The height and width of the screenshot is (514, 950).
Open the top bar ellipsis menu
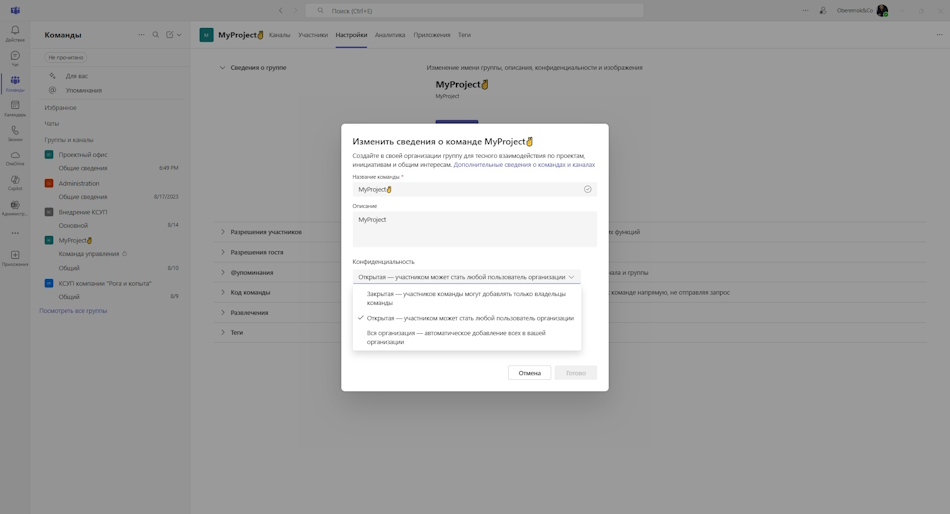pyautogui.click(x=805, y=10)
